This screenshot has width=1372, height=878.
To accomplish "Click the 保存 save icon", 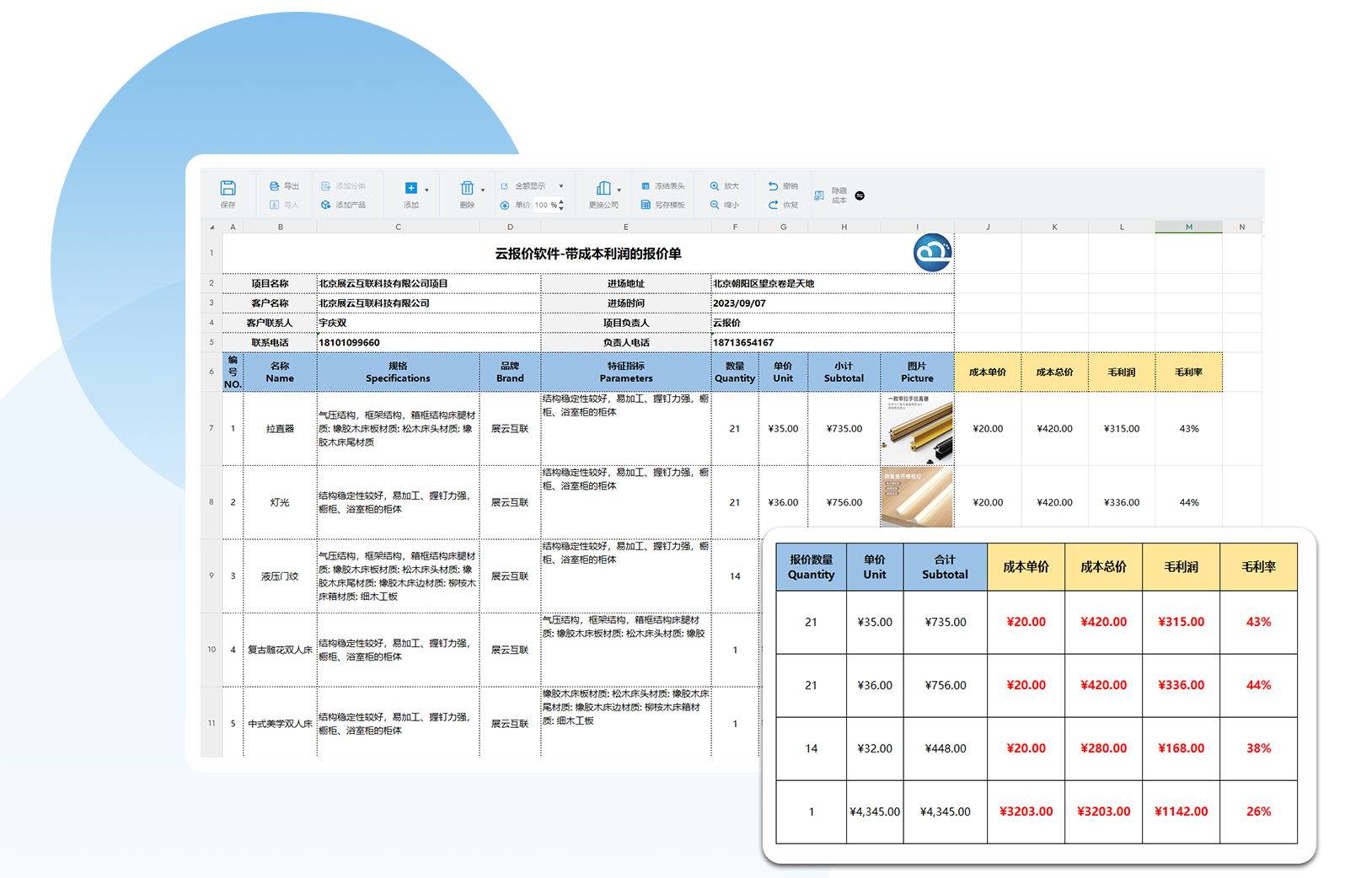I will (x=228, y=188).
